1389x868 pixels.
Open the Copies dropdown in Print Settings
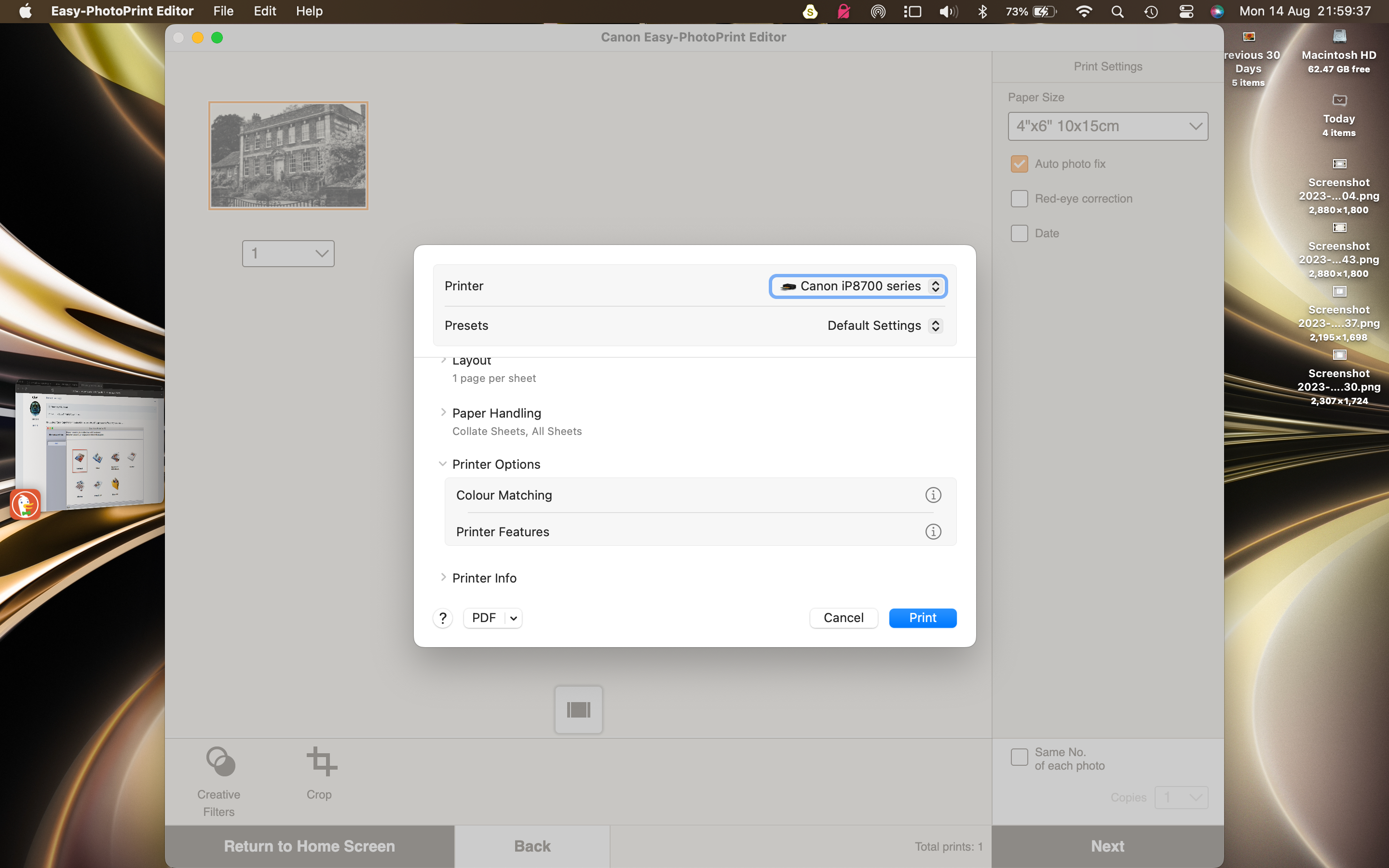[x=1181, y=798]
